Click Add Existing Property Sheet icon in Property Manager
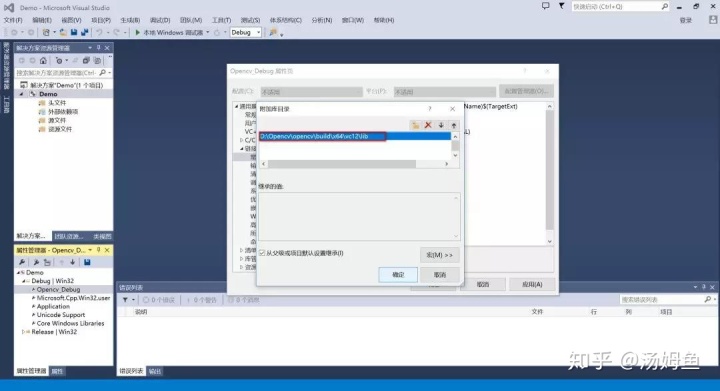Image resolution: width=720 pixels, height=391 pixels. coord(47,262)
